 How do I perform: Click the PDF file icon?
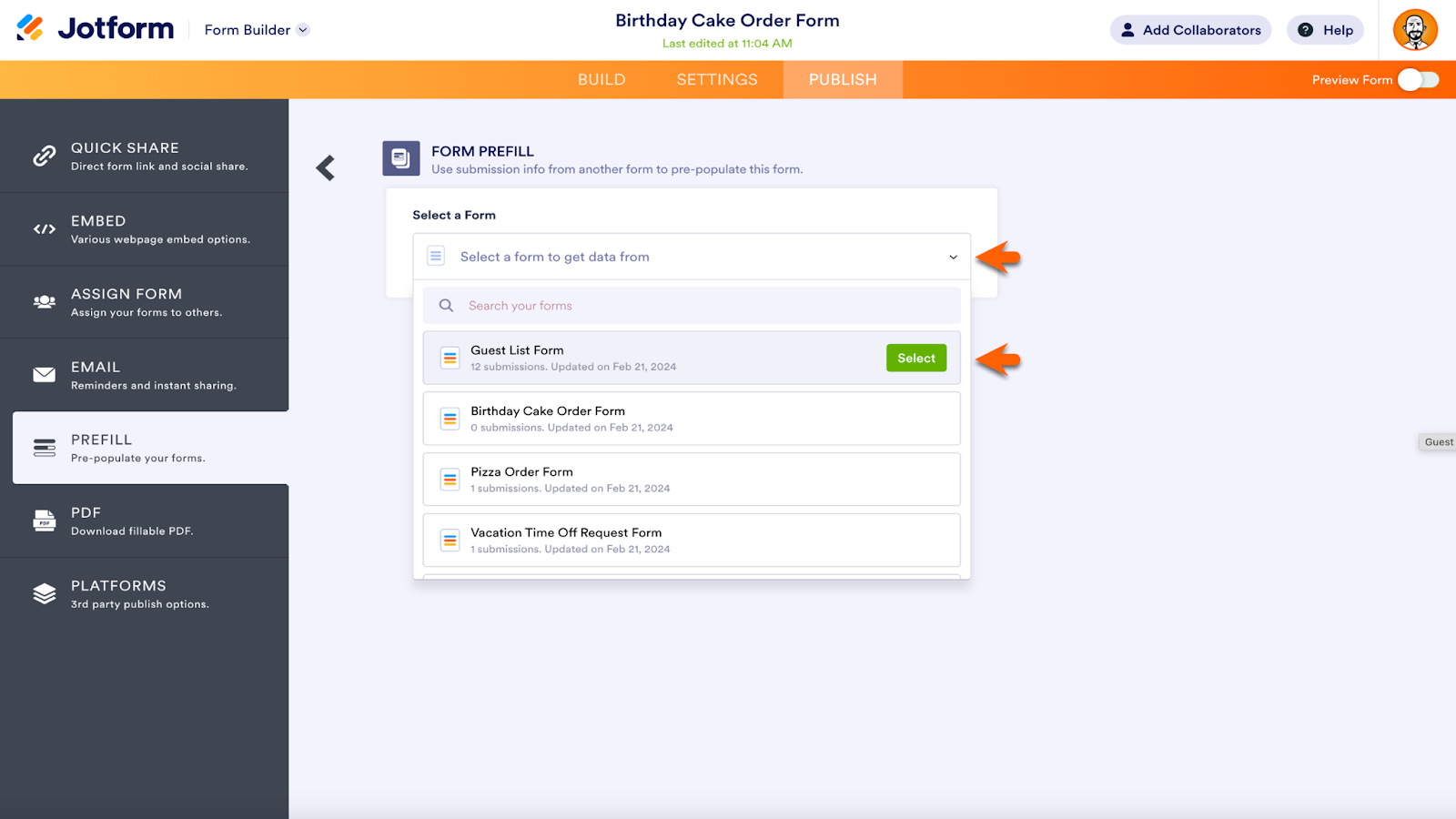pos(44,521)
